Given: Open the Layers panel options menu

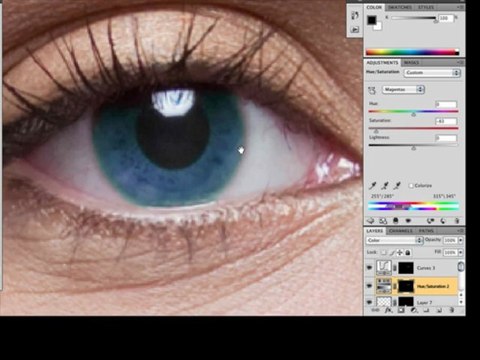Looking at the screenshot, I should (x=460, y=231).
